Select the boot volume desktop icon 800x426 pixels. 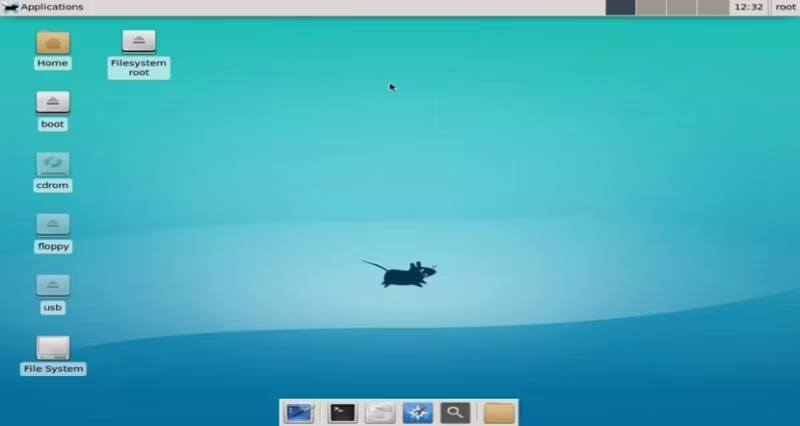pos(53,103)
